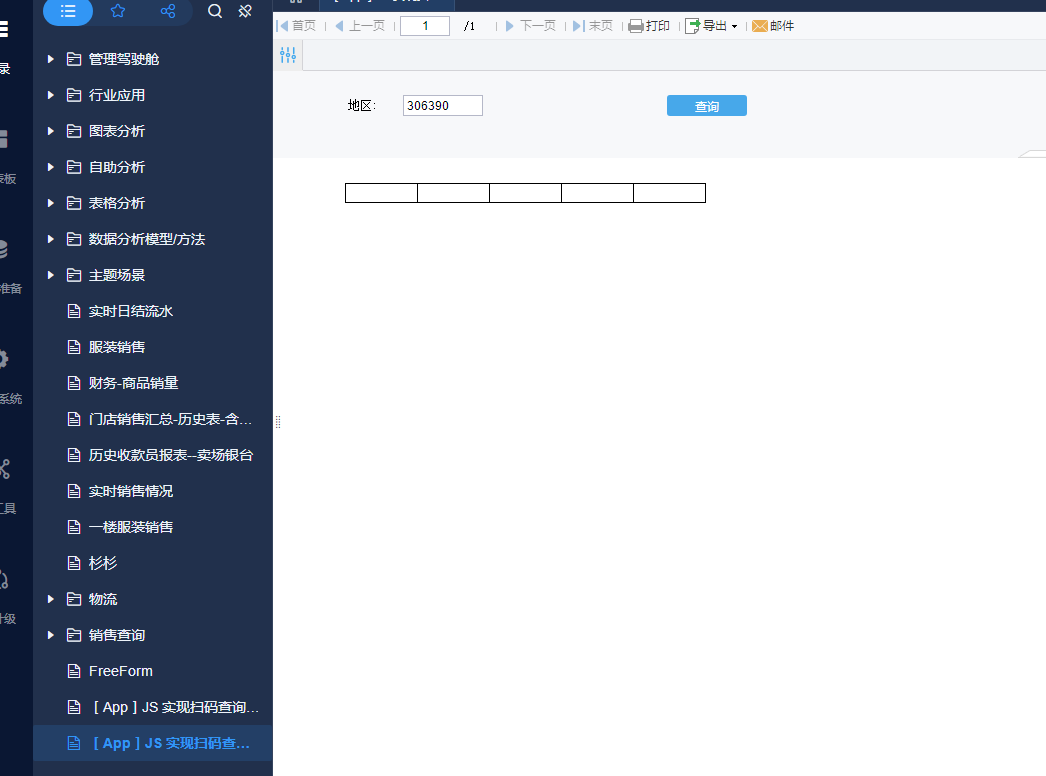Expand the 自助分析 folder

pyautogui.click(x=51, y=167)
